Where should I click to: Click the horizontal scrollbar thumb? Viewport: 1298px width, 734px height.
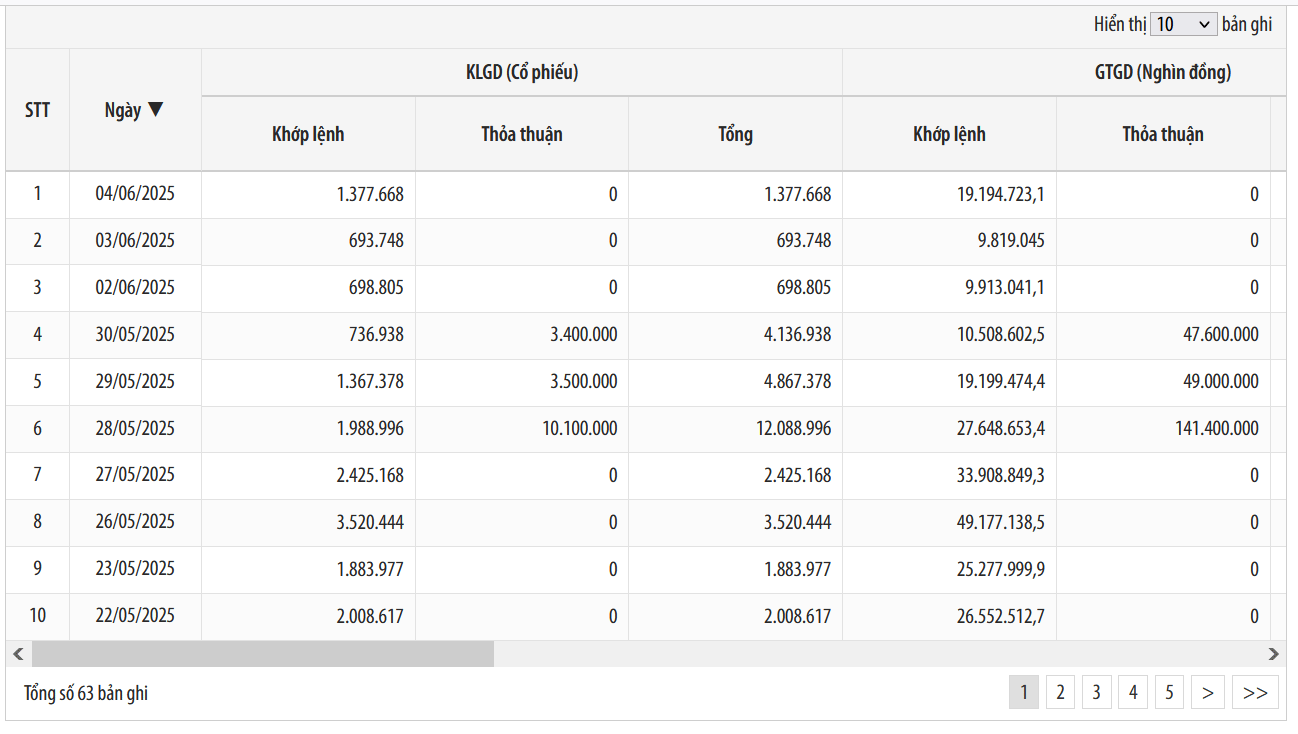tap(262, 654)
